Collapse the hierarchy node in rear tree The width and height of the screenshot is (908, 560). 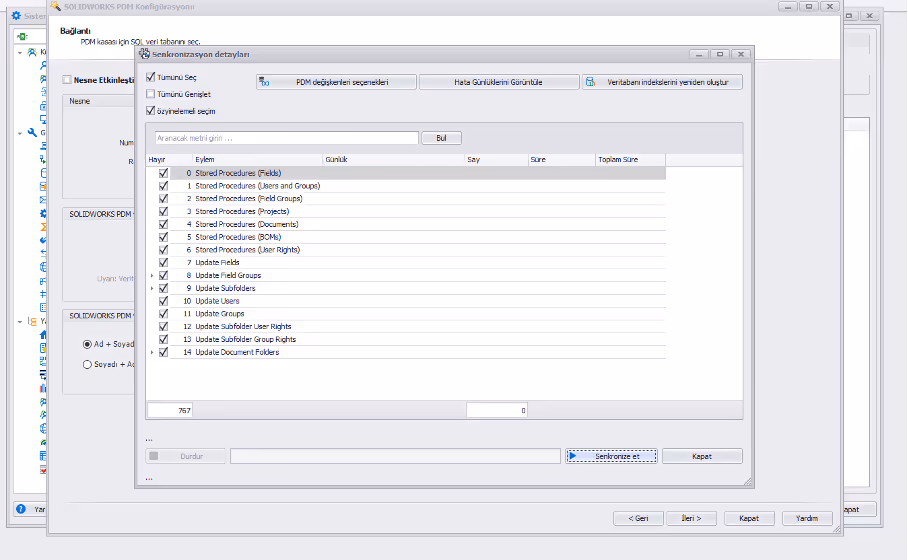click(20, 321)
